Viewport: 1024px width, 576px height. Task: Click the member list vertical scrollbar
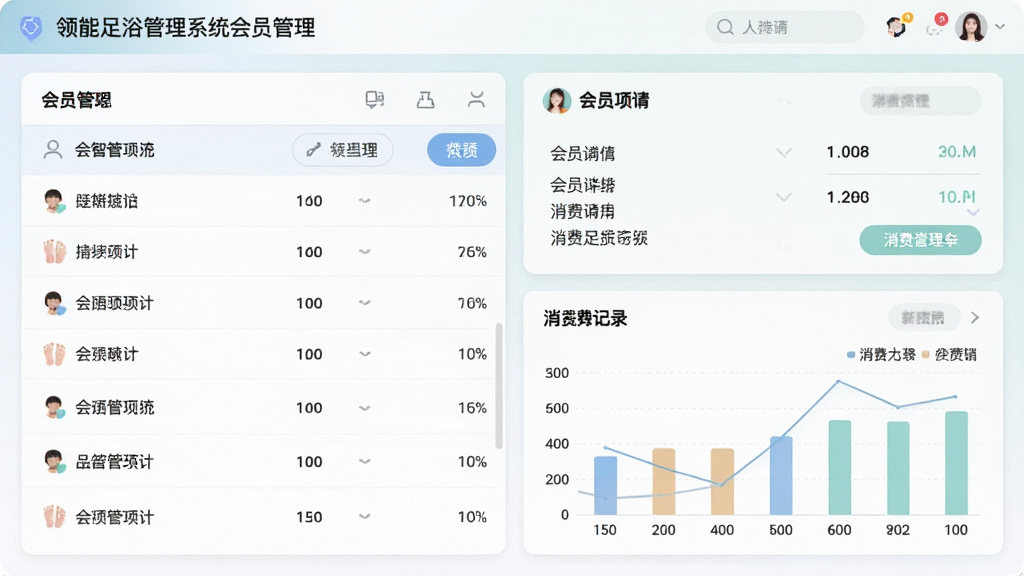[x=499, y=385]
